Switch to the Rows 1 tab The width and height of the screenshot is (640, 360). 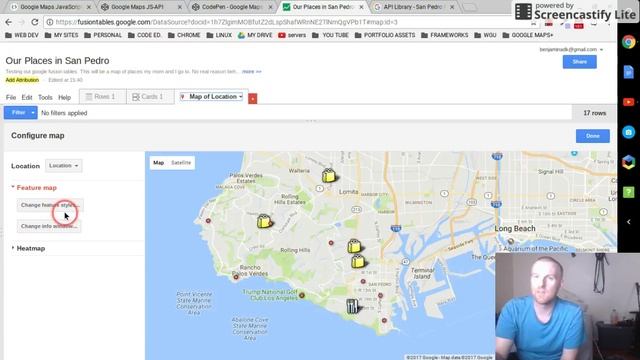point(103,97)
